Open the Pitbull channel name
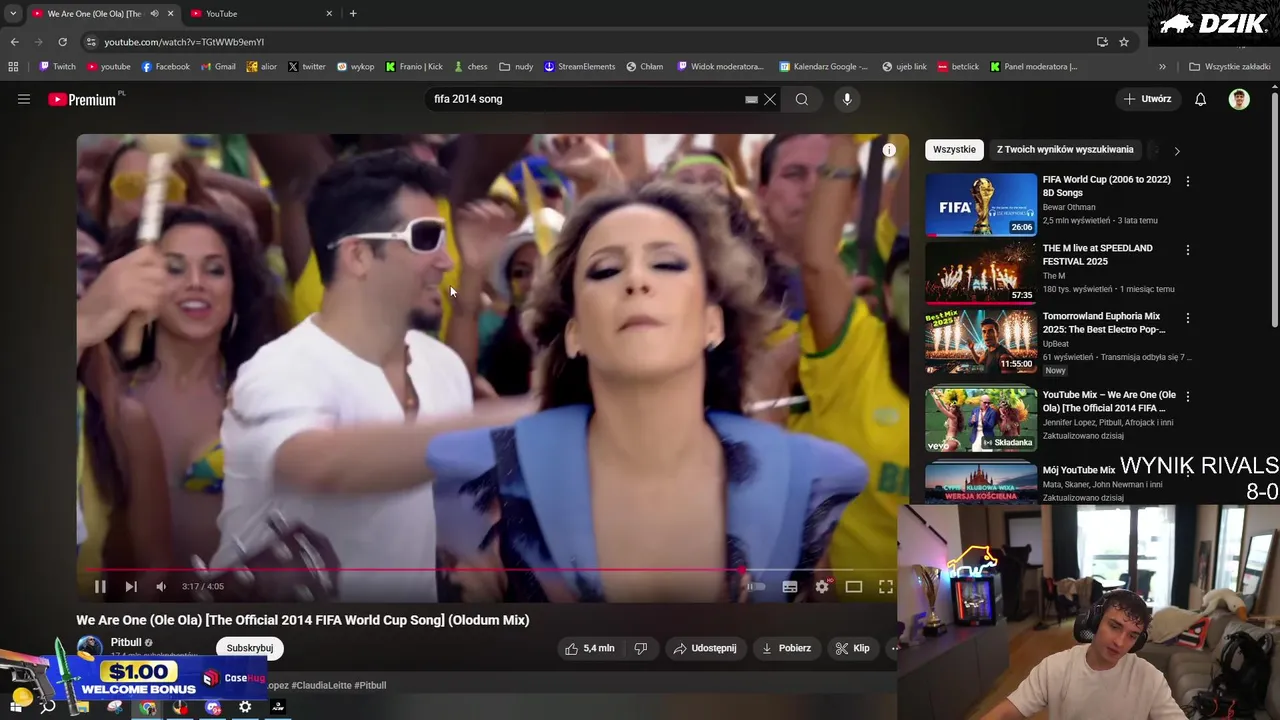Screen dimensions: 1280x720 tap(126, 642)
